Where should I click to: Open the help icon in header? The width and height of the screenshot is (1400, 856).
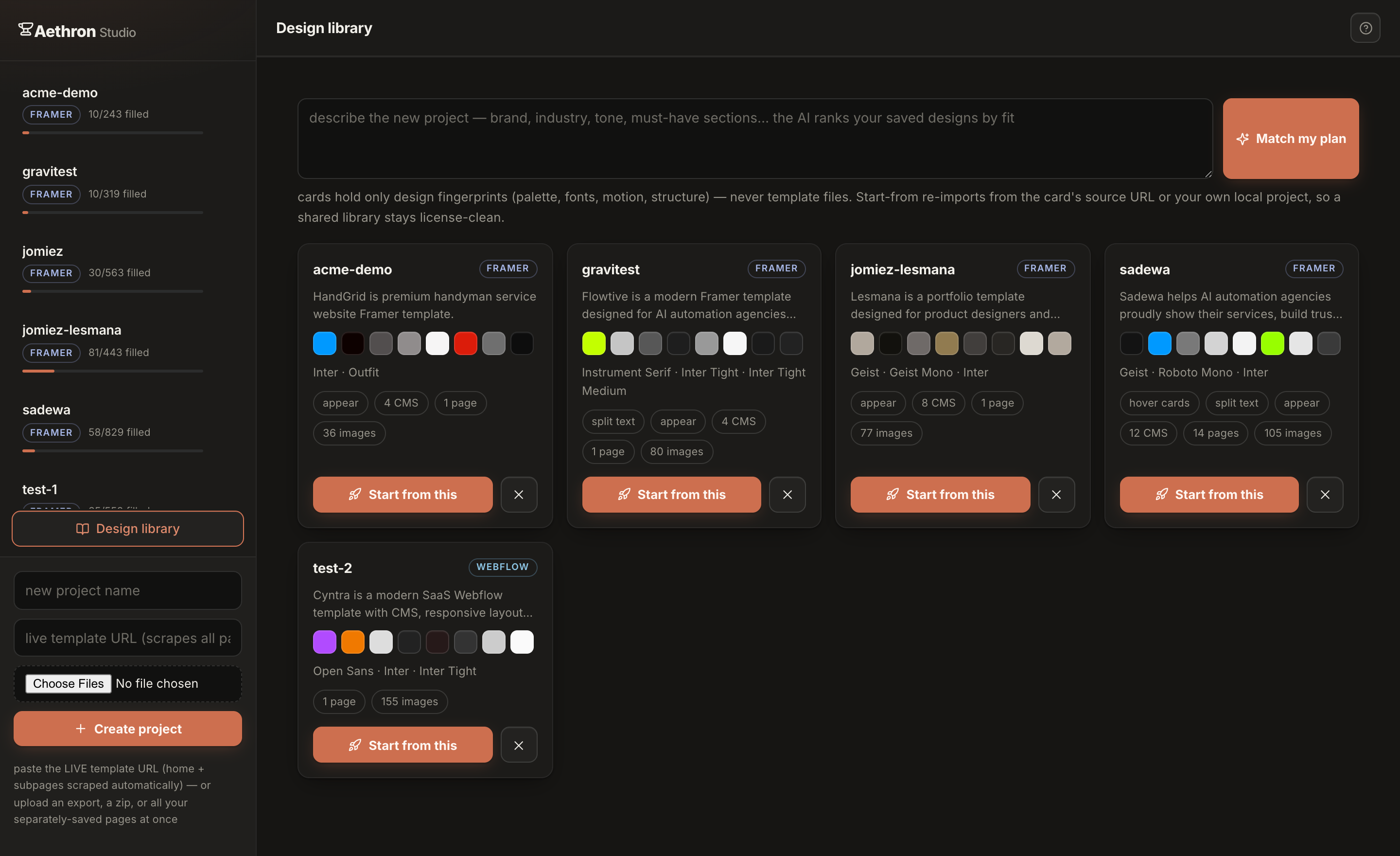click(x=1365, y=28)
